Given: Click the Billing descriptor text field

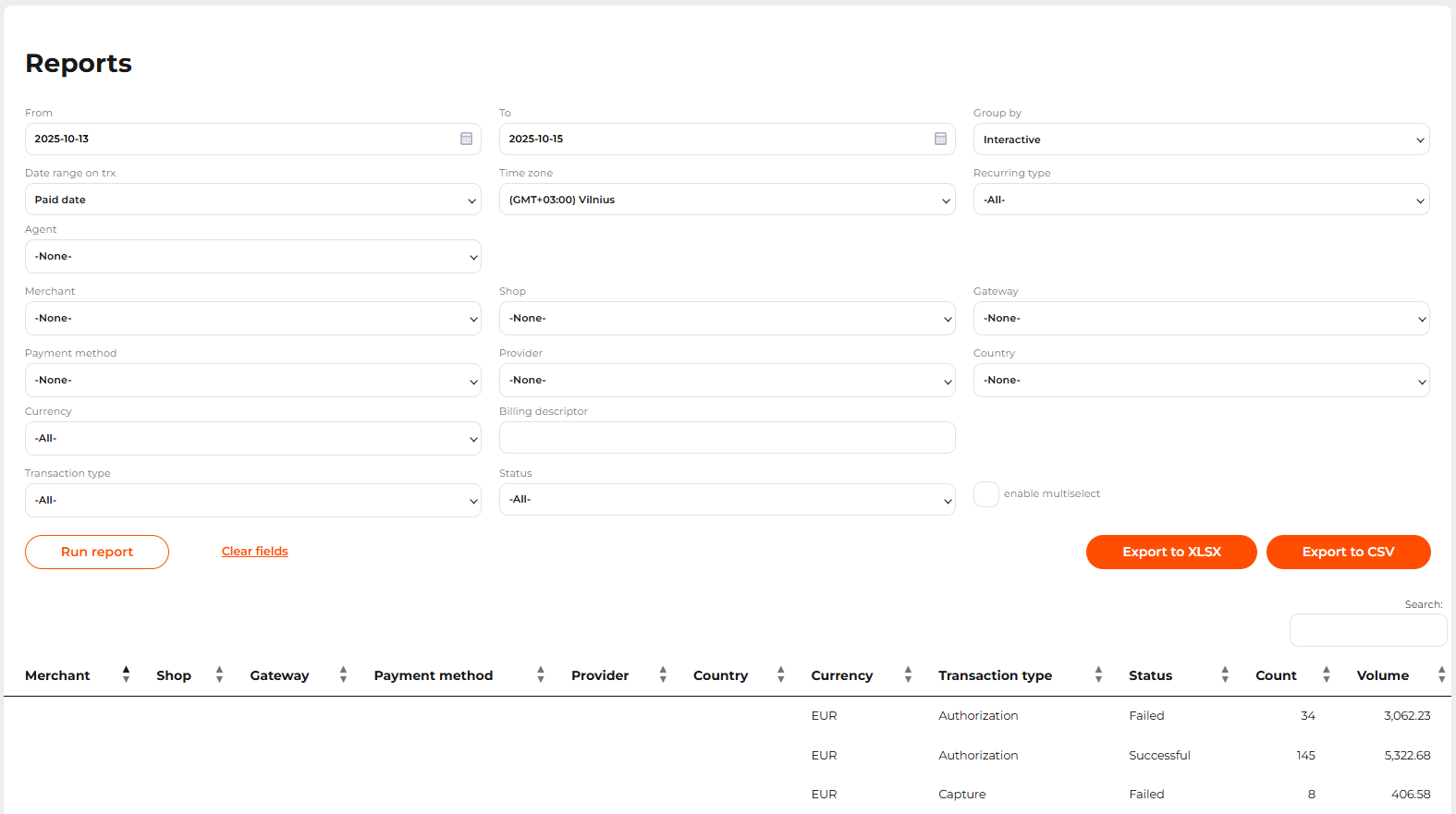Looking at the screenshot, I should [x=727, y=438].
